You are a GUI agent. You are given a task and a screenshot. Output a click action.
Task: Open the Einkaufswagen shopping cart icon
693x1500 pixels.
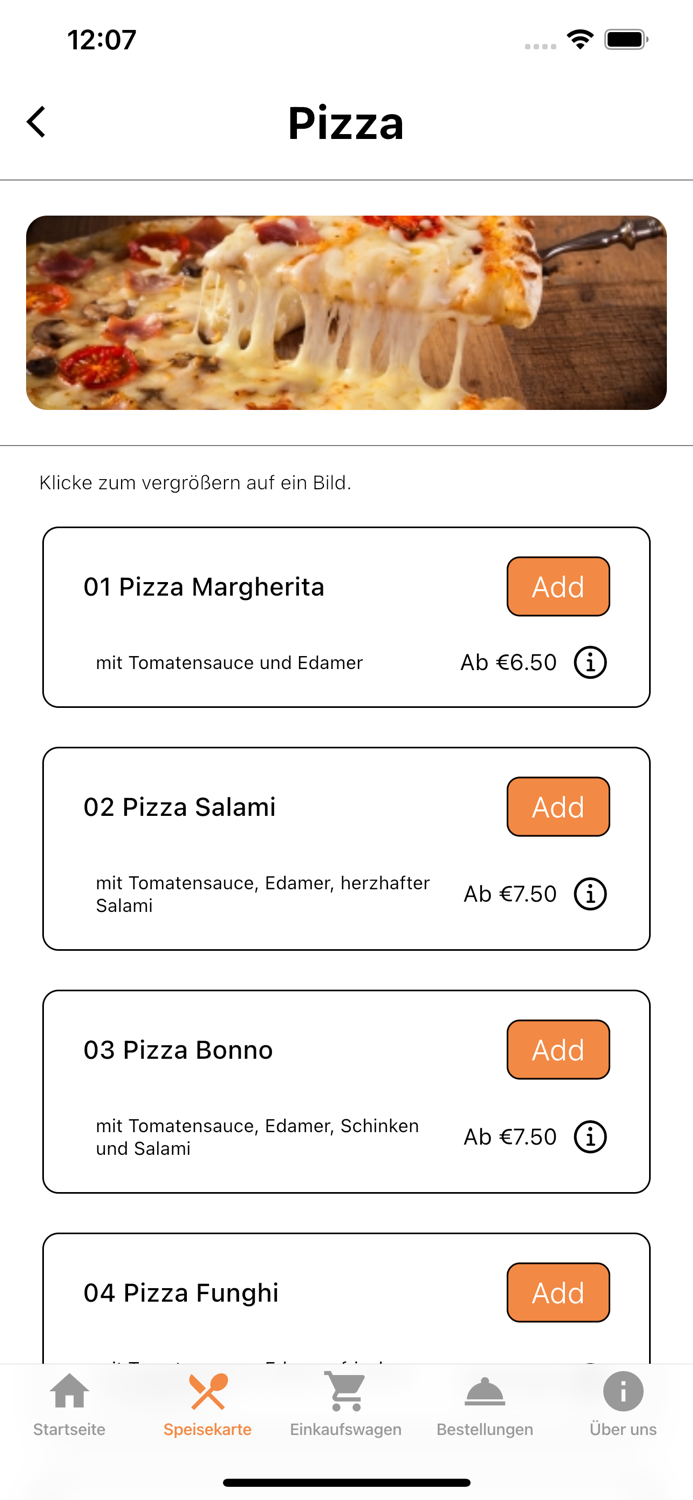[344, 1391]
